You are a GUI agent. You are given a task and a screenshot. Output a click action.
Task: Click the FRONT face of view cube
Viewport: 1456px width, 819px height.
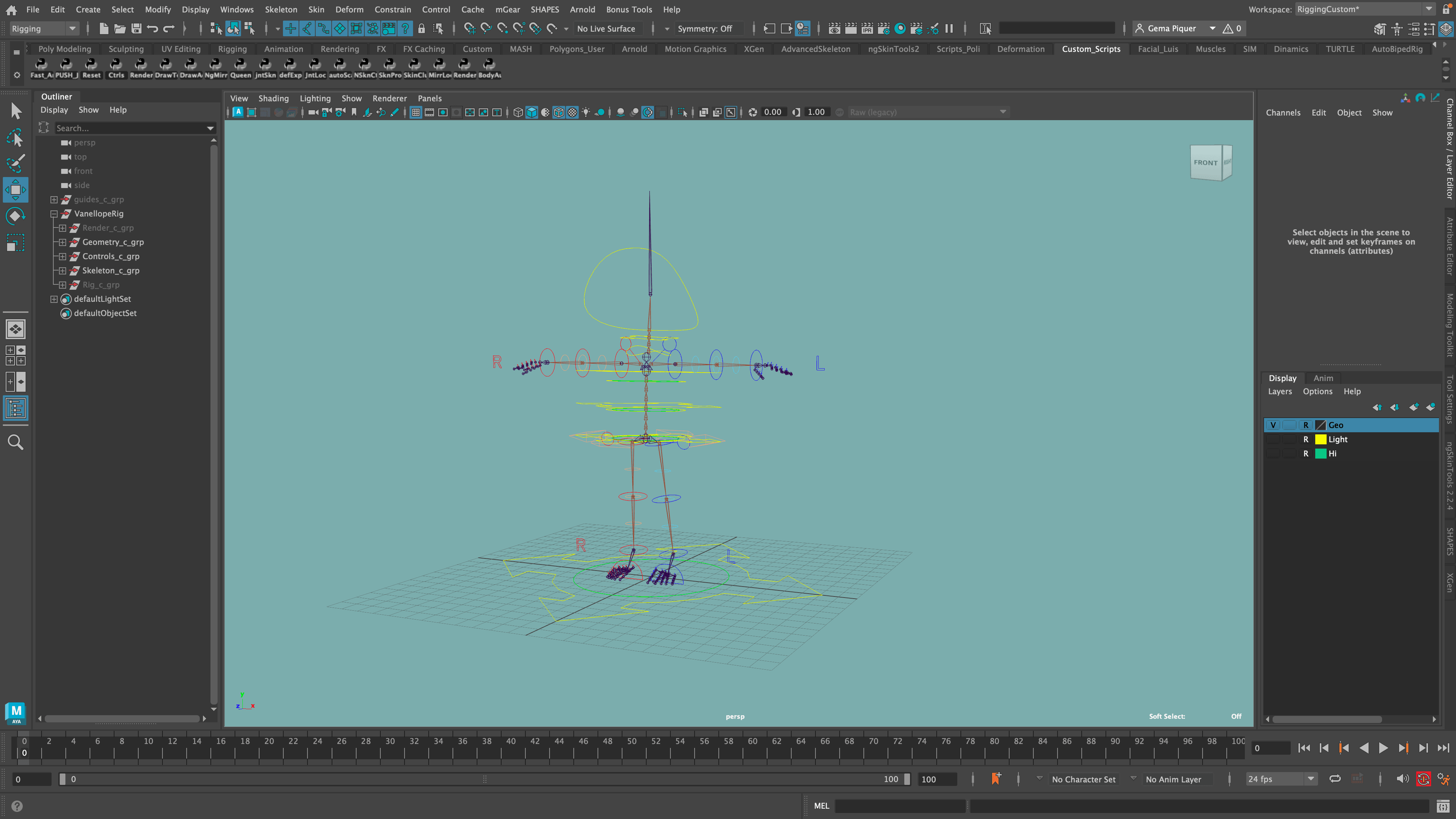(1206, 163)
